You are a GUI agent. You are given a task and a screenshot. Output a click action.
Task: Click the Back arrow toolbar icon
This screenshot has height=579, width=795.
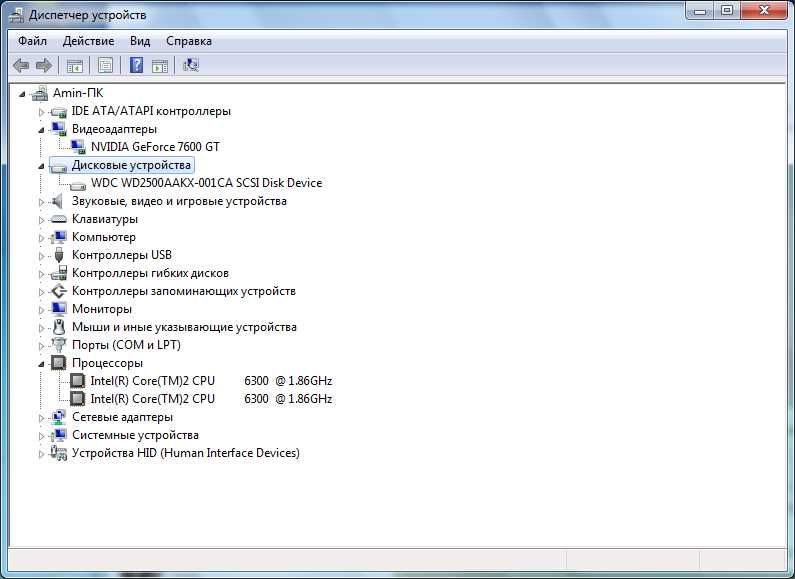coord(21,65)
